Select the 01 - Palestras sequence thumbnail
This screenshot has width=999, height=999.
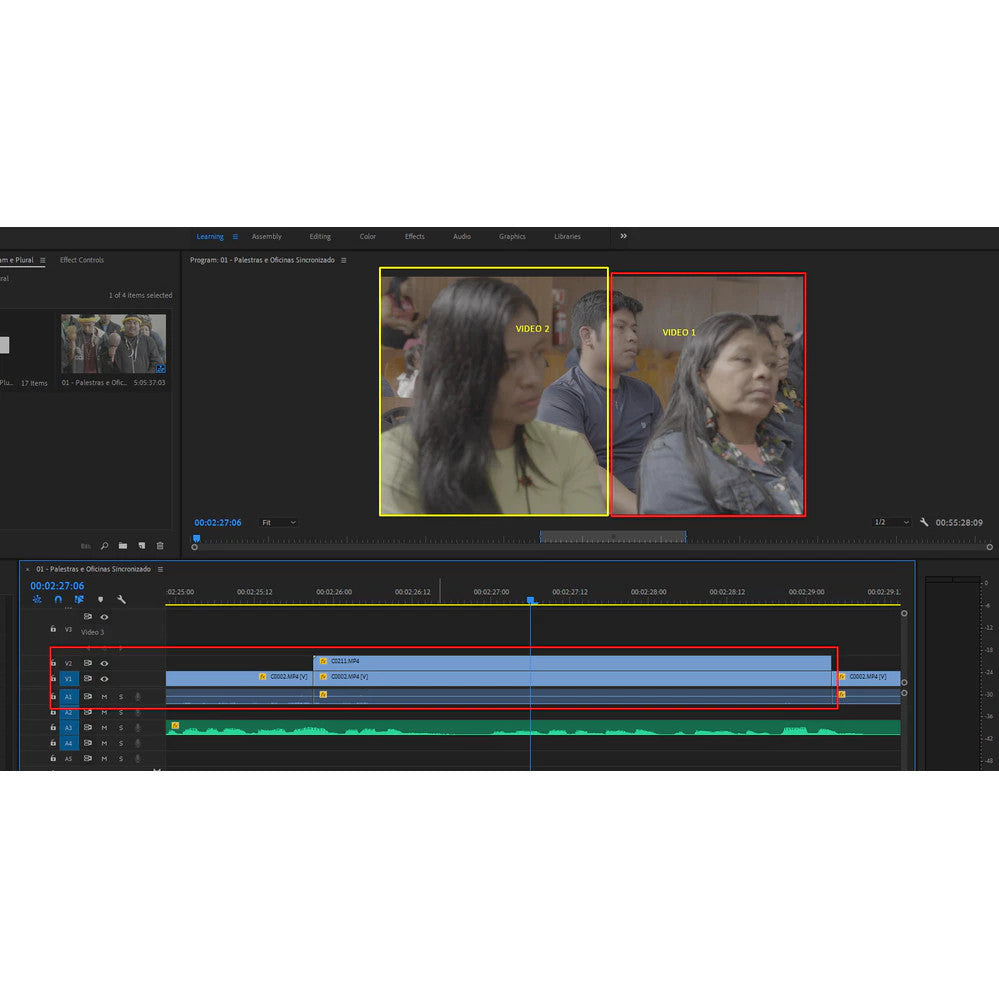pyautogui.click(x=113, y=343)
